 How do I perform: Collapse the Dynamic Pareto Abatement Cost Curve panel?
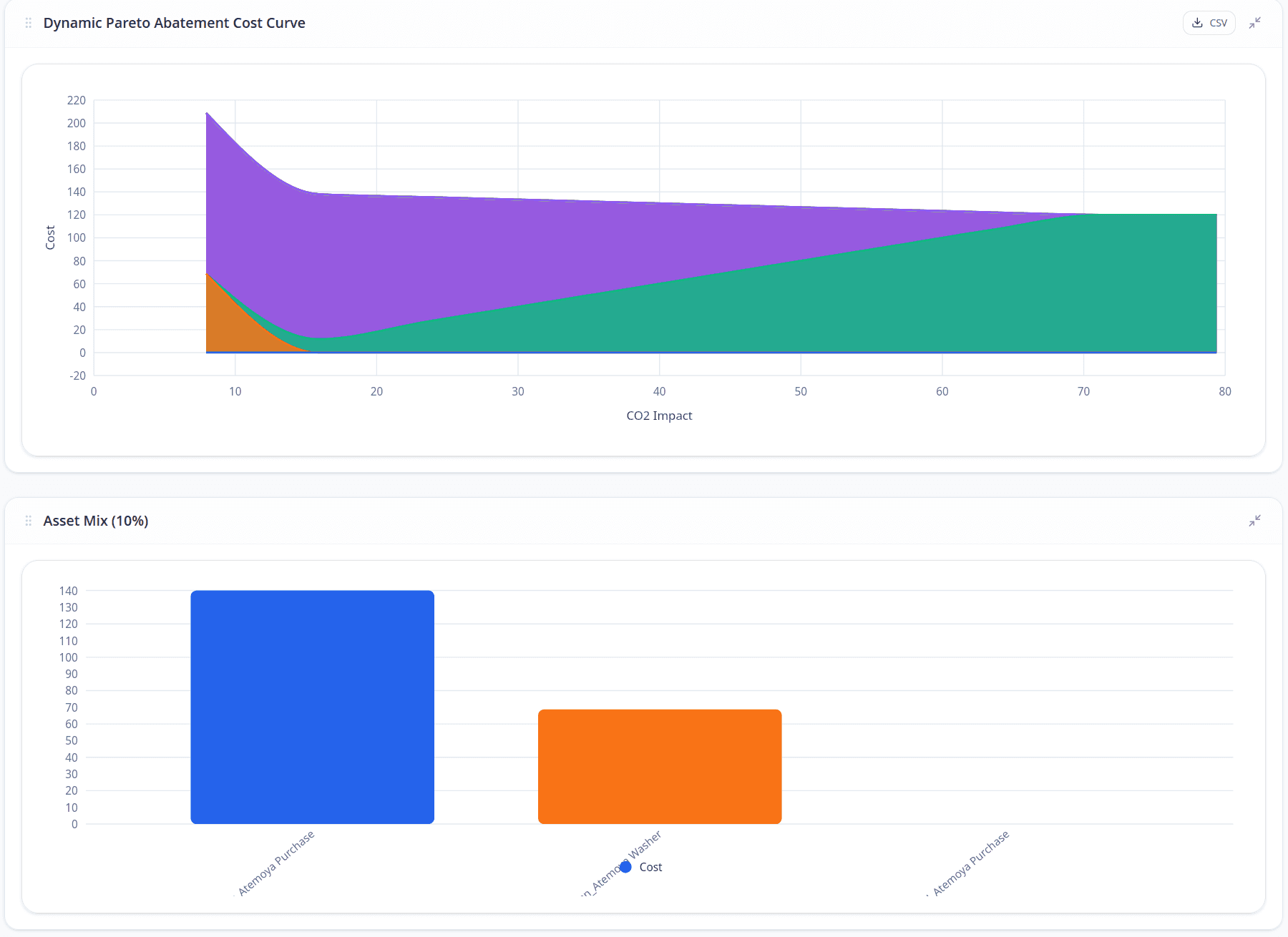pyautogui.click(x=1254, y=23)
